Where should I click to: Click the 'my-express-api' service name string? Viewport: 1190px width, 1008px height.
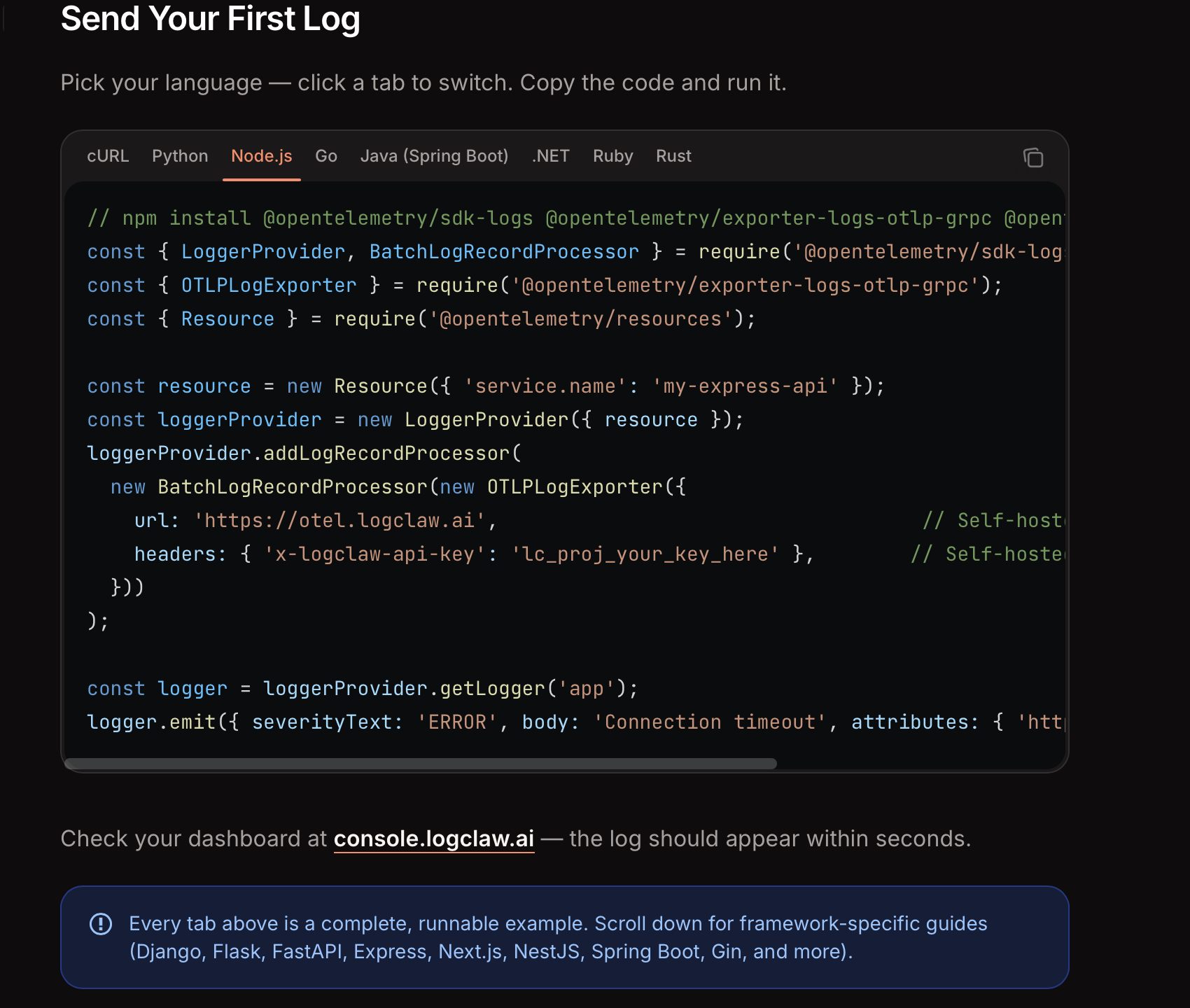pos(745,386)
